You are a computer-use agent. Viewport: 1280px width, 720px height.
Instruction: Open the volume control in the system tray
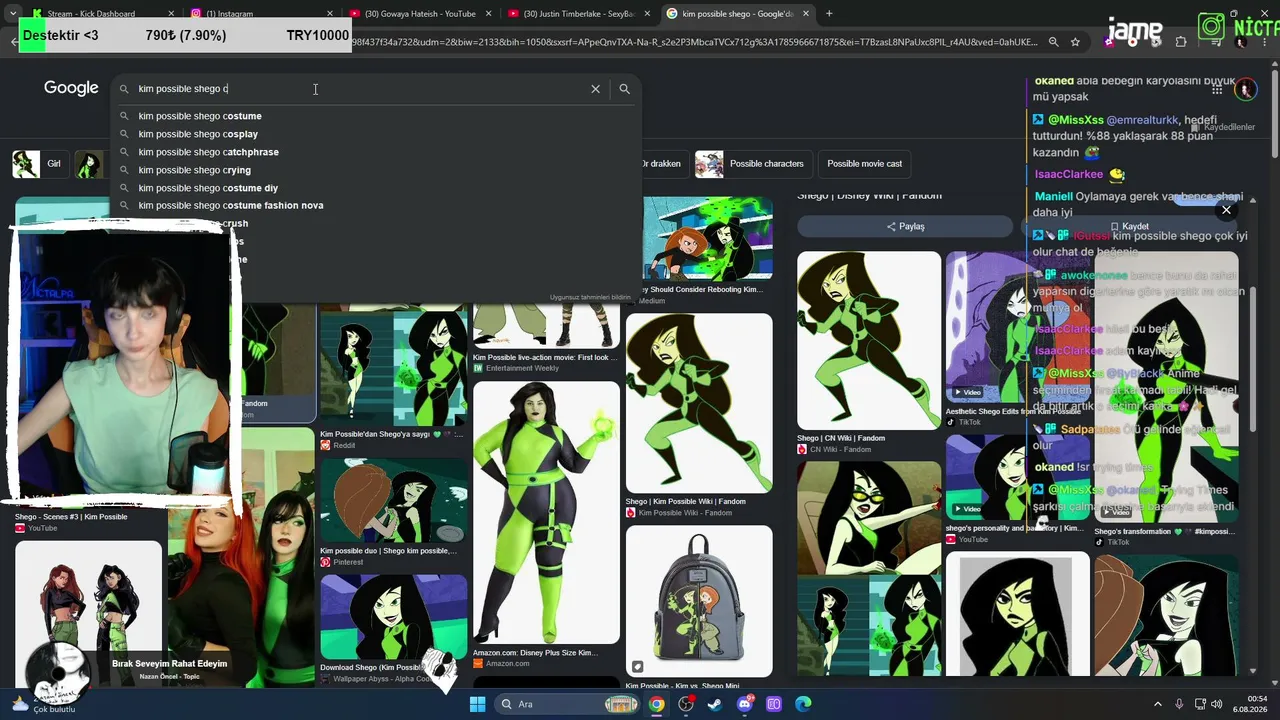pos(1219,704)
